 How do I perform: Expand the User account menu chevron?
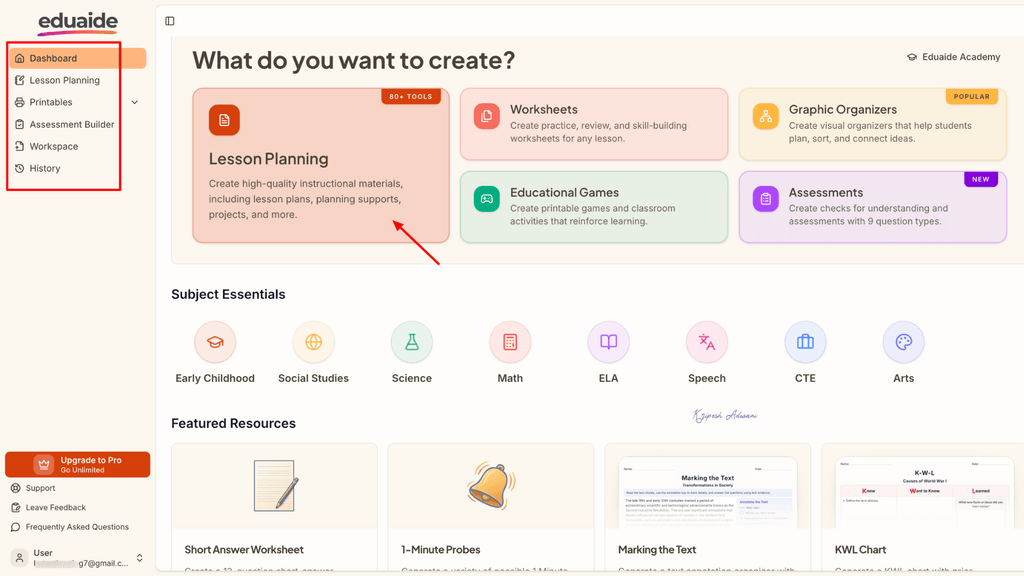coord(139,558)
